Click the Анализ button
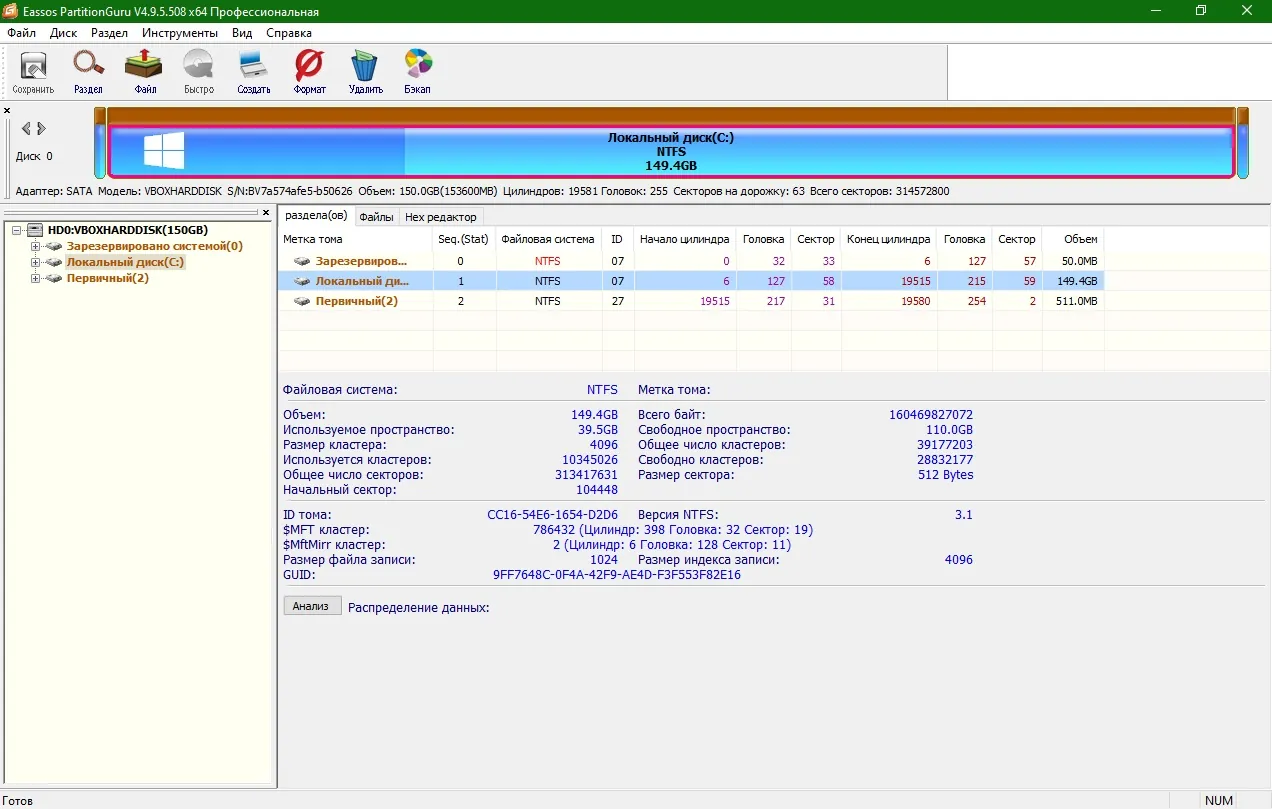This screenshot has width=1272, height=809. coord(312,606)
